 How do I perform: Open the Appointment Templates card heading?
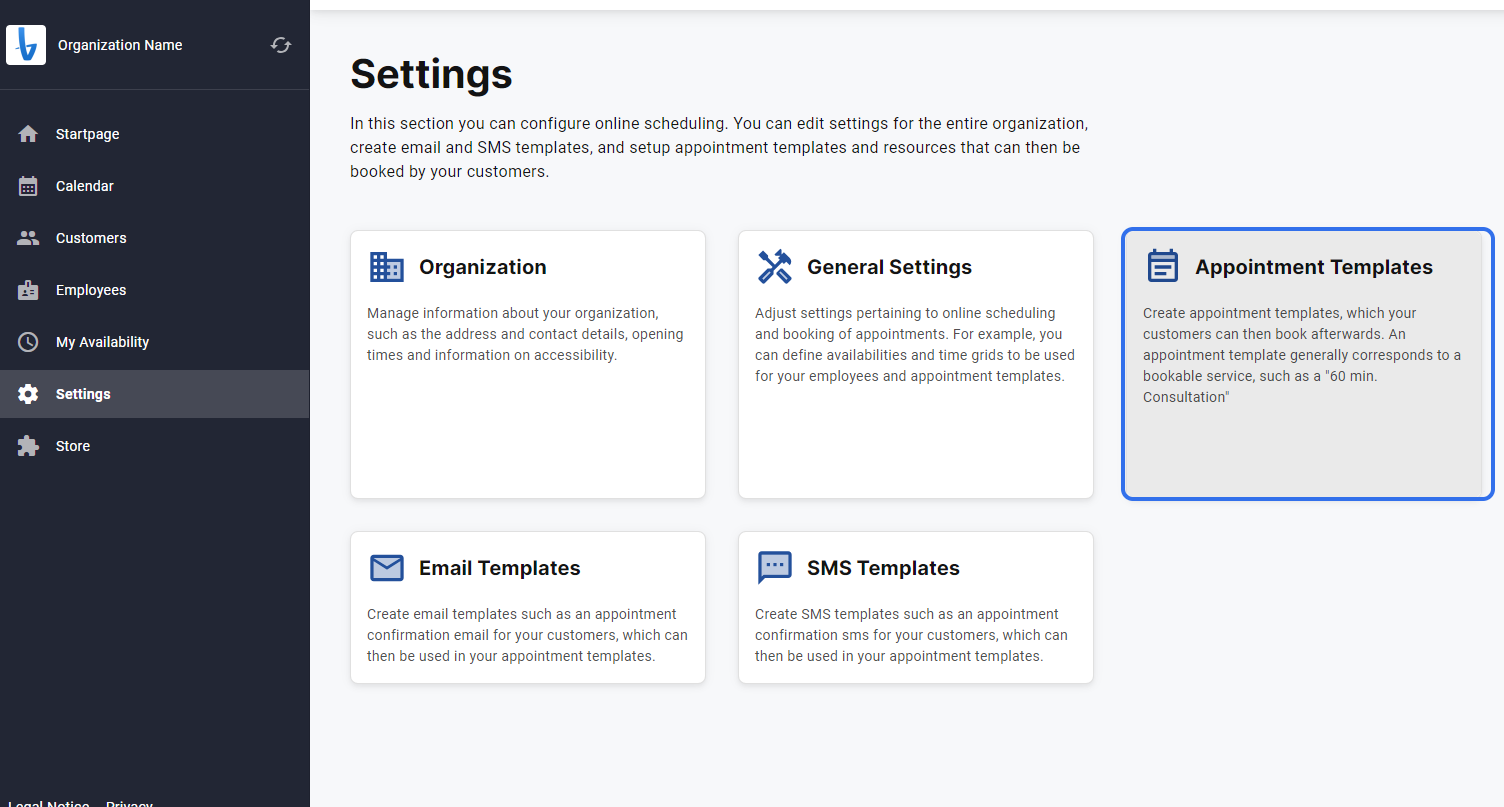coord(1314,267)
